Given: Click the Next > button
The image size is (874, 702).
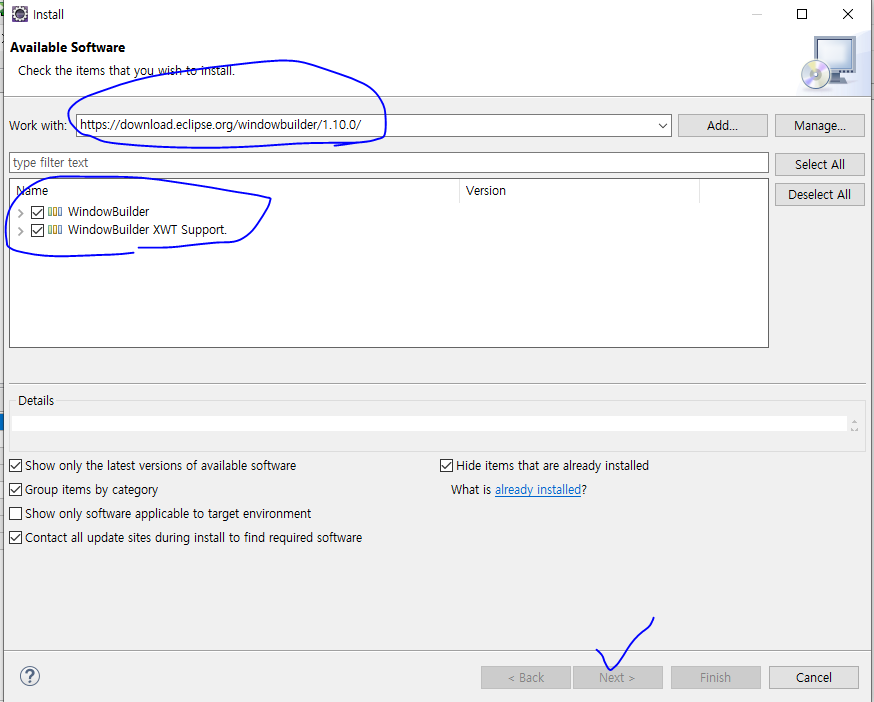Looking at the screenshot, I should (618, 677).
